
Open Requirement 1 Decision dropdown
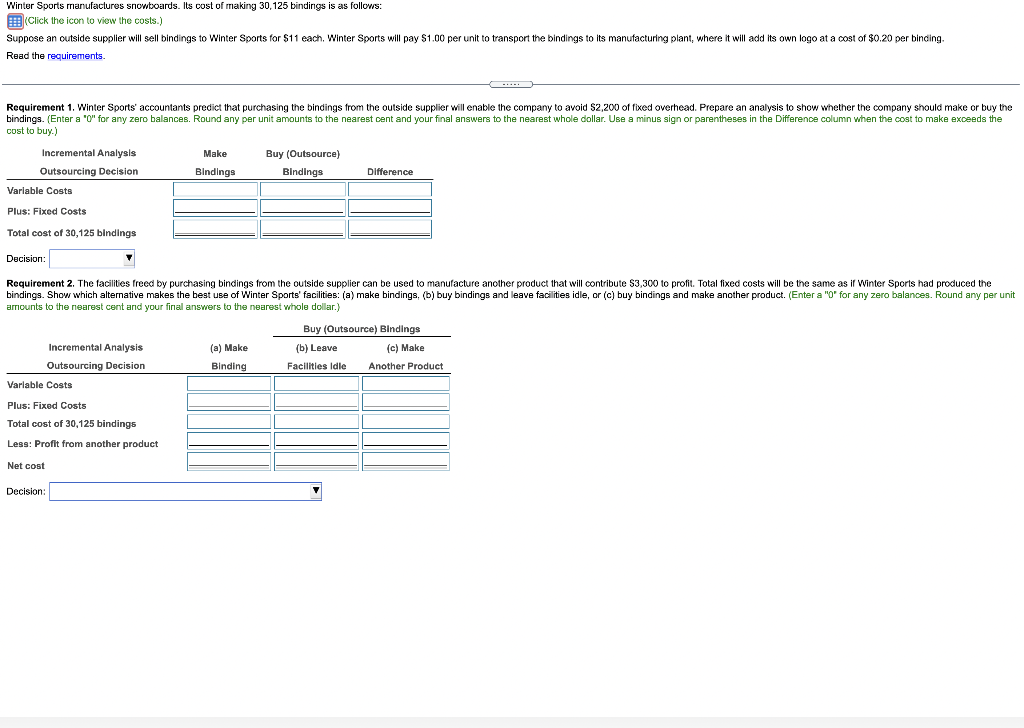(92, 259)
